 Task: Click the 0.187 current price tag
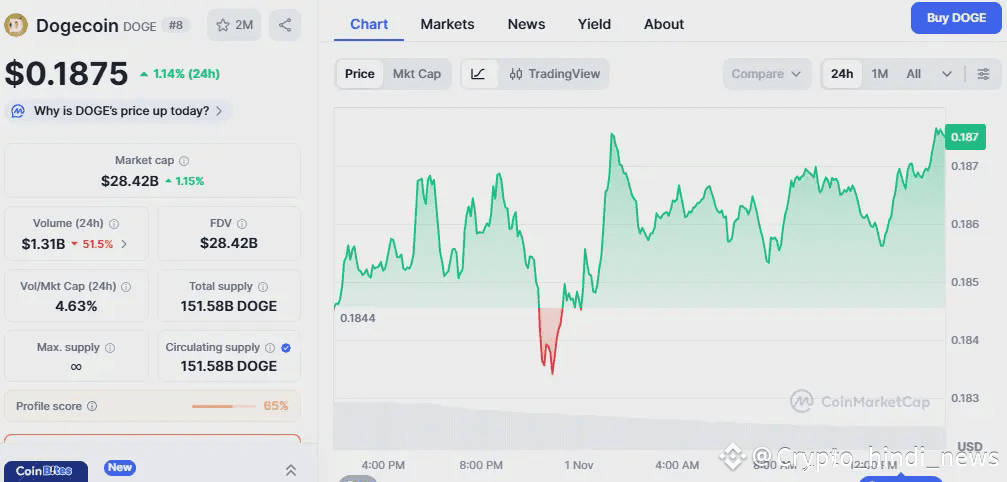pos(965,137)
